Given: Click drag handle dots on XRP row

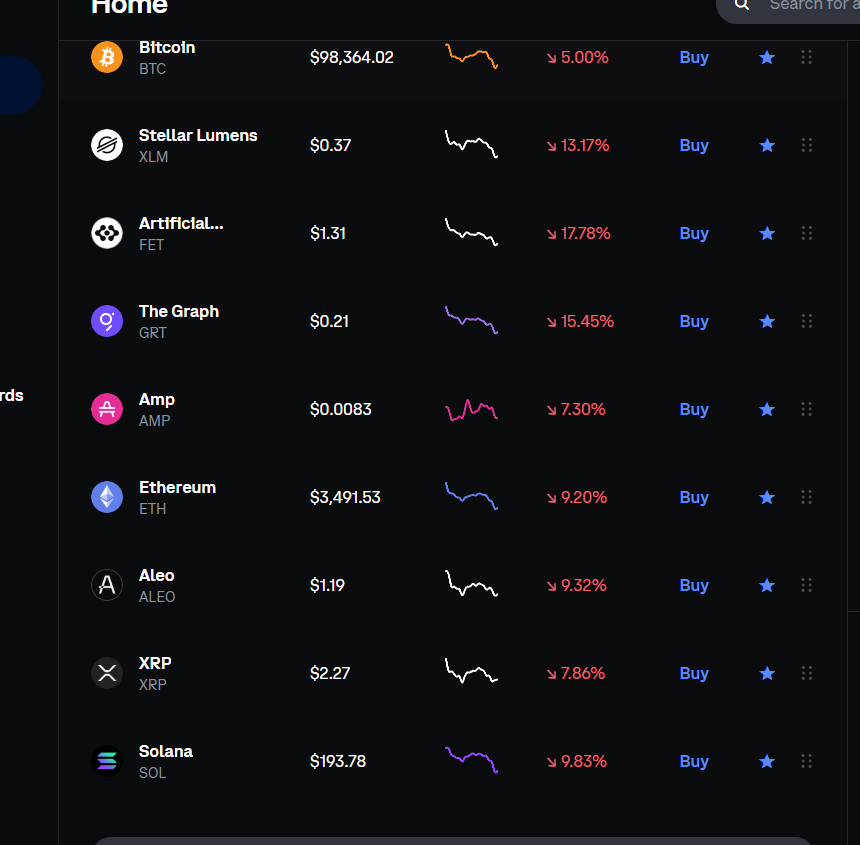Looking at the screenshot, I should [806, 673].
